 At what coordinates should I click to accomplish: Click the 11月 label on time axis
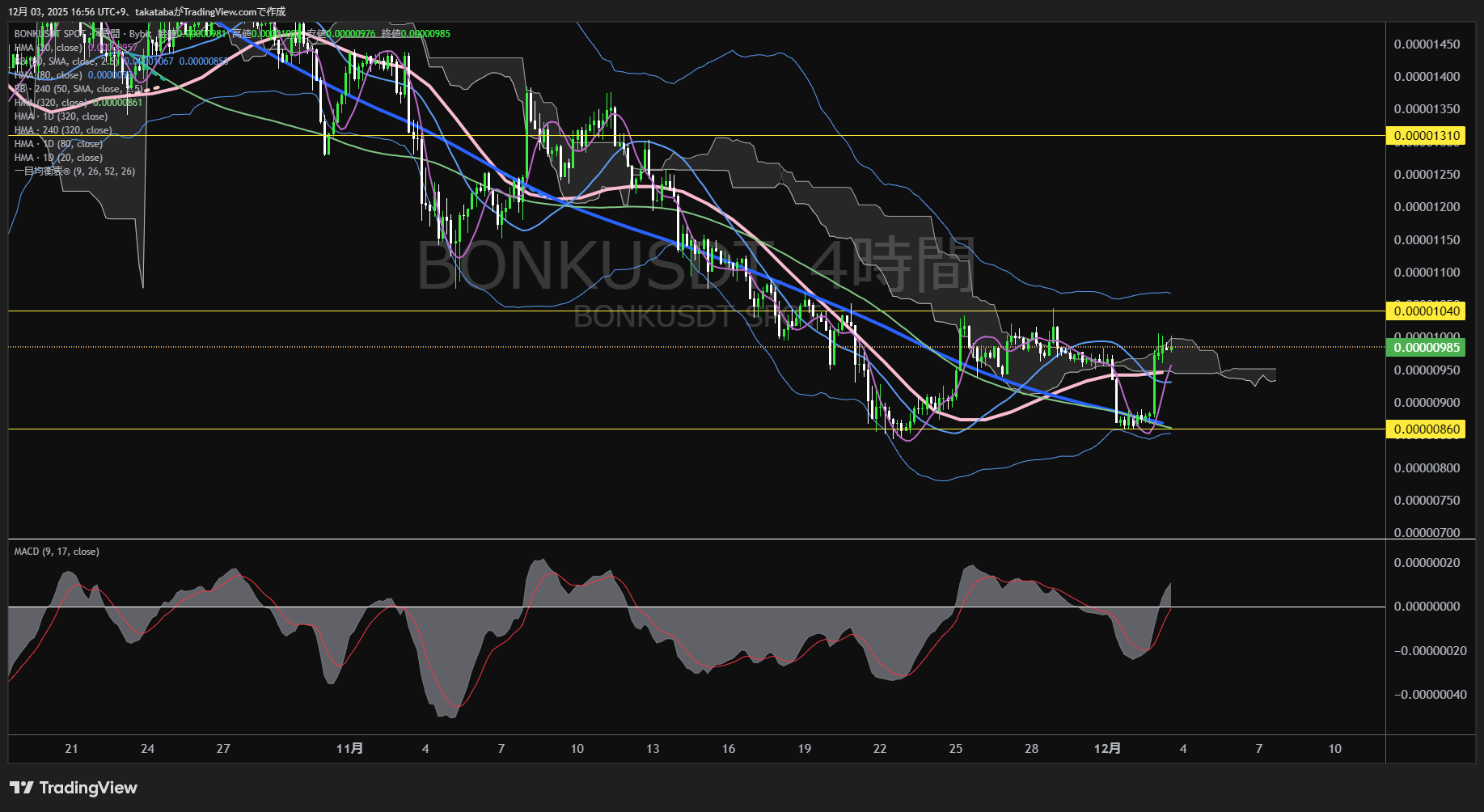349,749
